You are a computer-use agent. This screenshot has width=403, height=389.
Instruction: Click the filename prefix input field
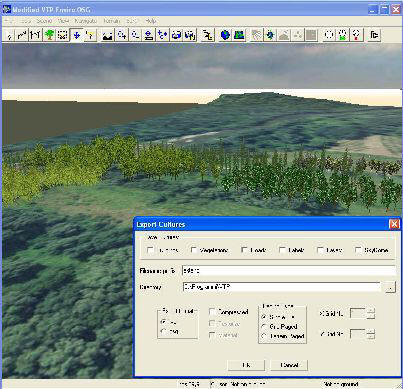[289, 270]
